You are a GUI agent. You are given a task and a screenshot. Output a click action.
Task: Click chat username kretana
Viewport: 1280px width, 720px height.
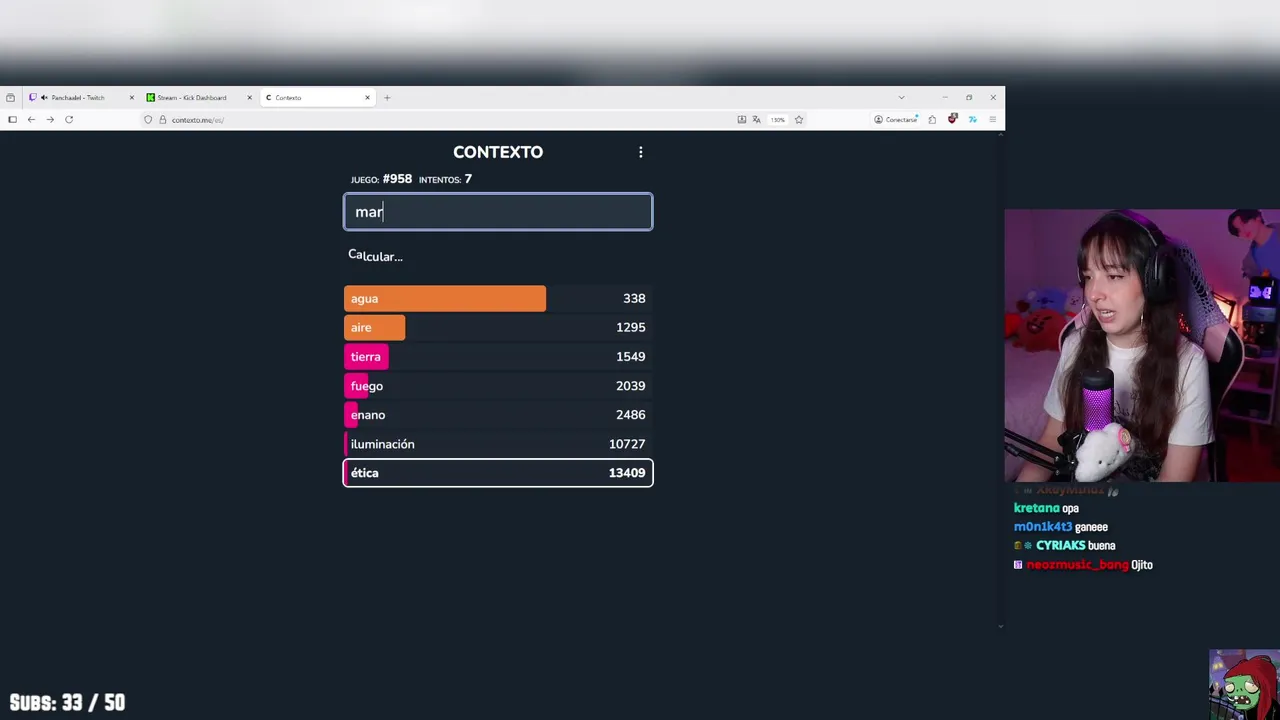[x=1036, y=508]
